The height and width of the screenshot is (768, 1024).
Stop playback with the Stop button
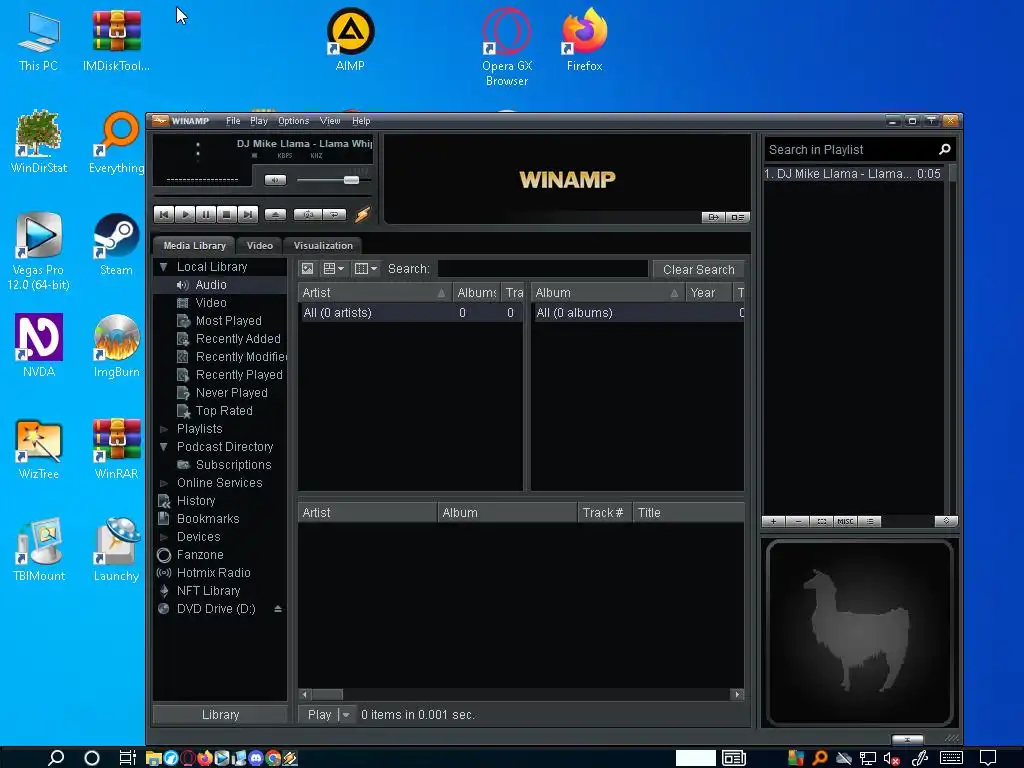(227, 214)
